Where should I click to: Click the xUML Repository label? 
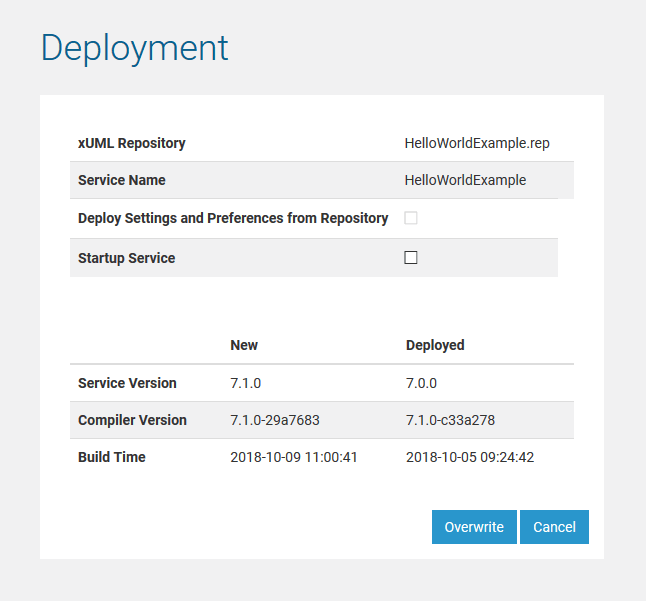click(132, 143)
